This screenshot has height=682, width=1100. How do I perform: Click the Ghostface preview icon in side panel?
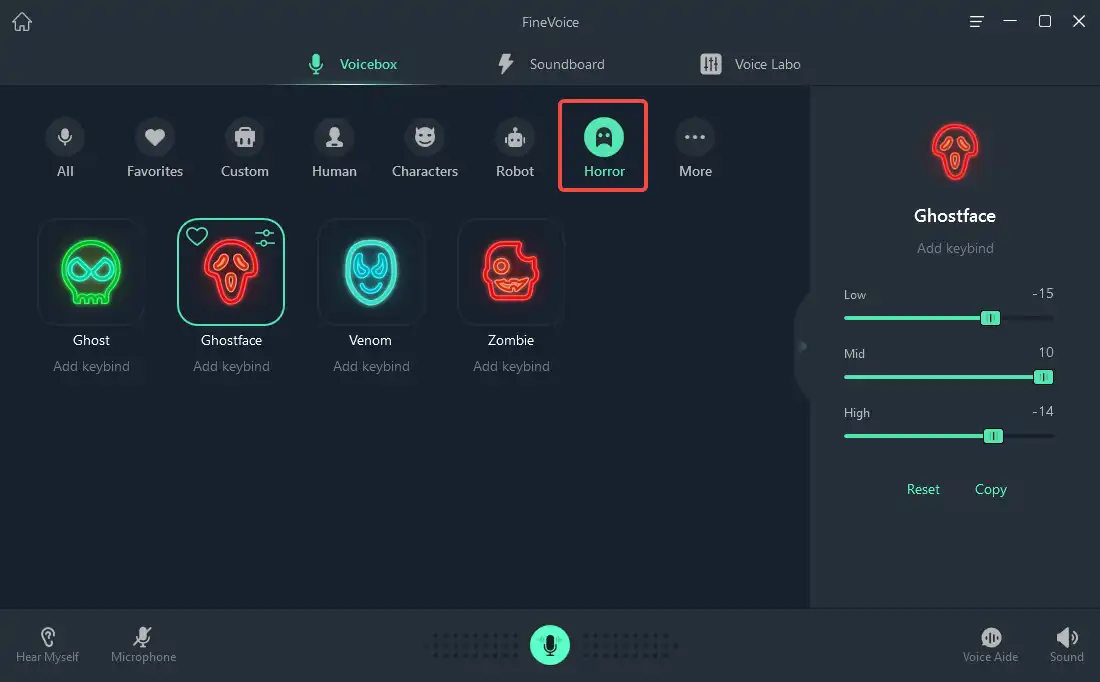955,152
